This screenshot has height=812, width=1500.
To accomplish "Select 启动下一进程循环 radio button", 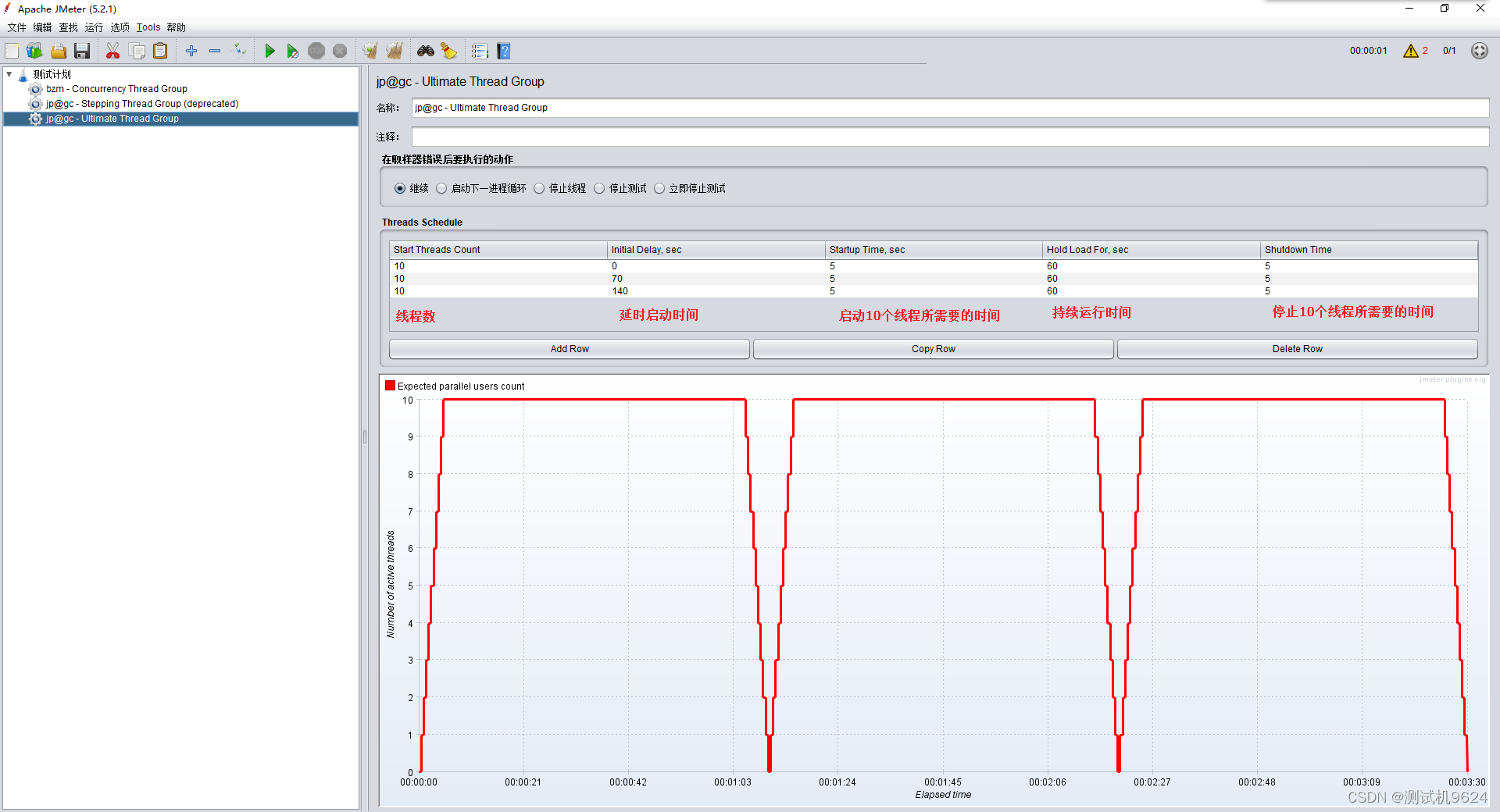I will (441, 188).
